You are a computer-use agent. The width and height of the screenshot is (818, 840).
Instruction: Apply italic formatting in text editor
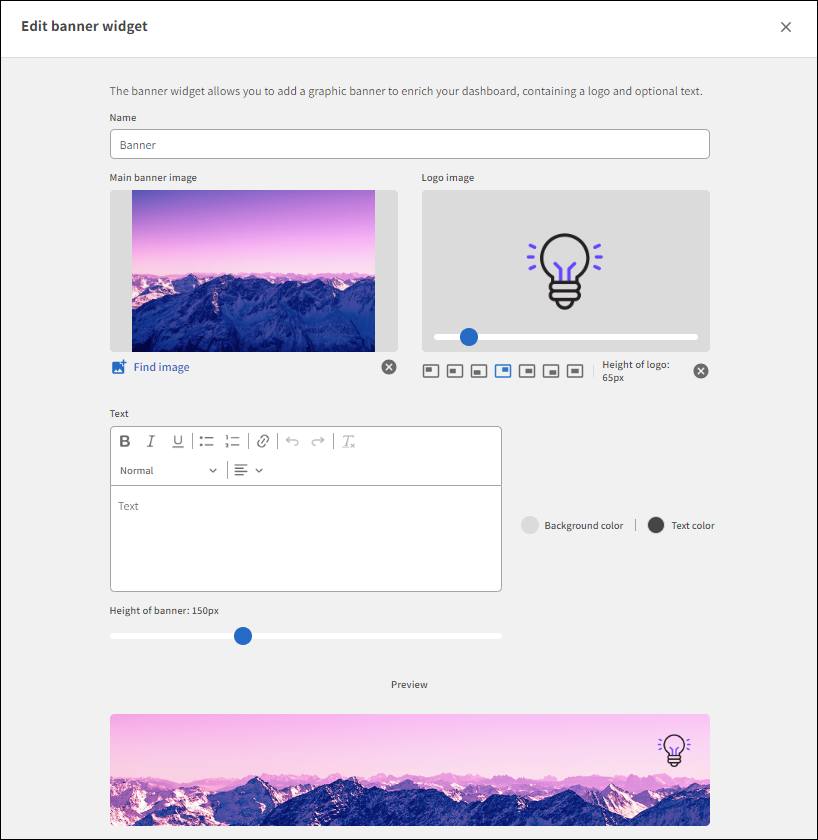(x=151, y=441)
